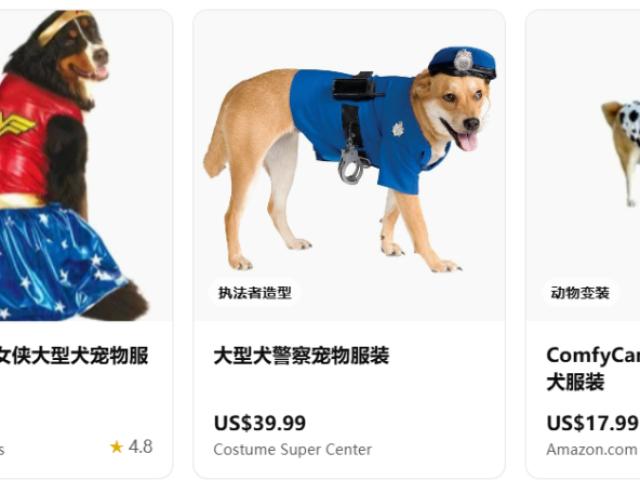Click the police hat on the dog
This screenshot has width=640, height=480.
(x=462, y=64)
